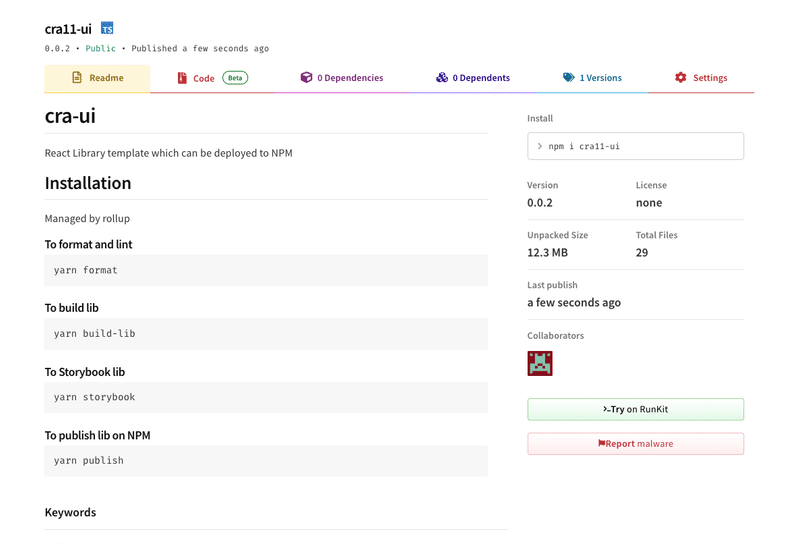This screenshot has height=544, width=800.
Task: Click the last publish time value
Action: [574, 303]
